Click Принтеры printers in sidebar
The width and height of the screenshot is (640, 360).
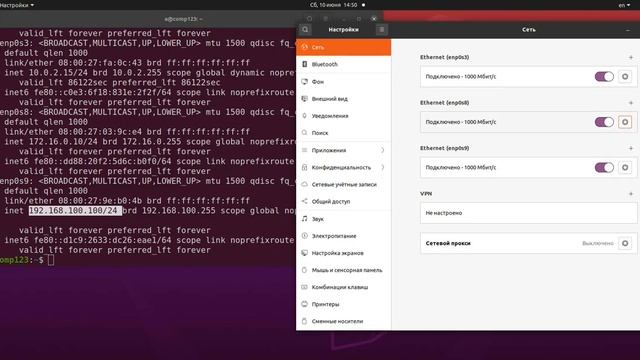point(344,304)
